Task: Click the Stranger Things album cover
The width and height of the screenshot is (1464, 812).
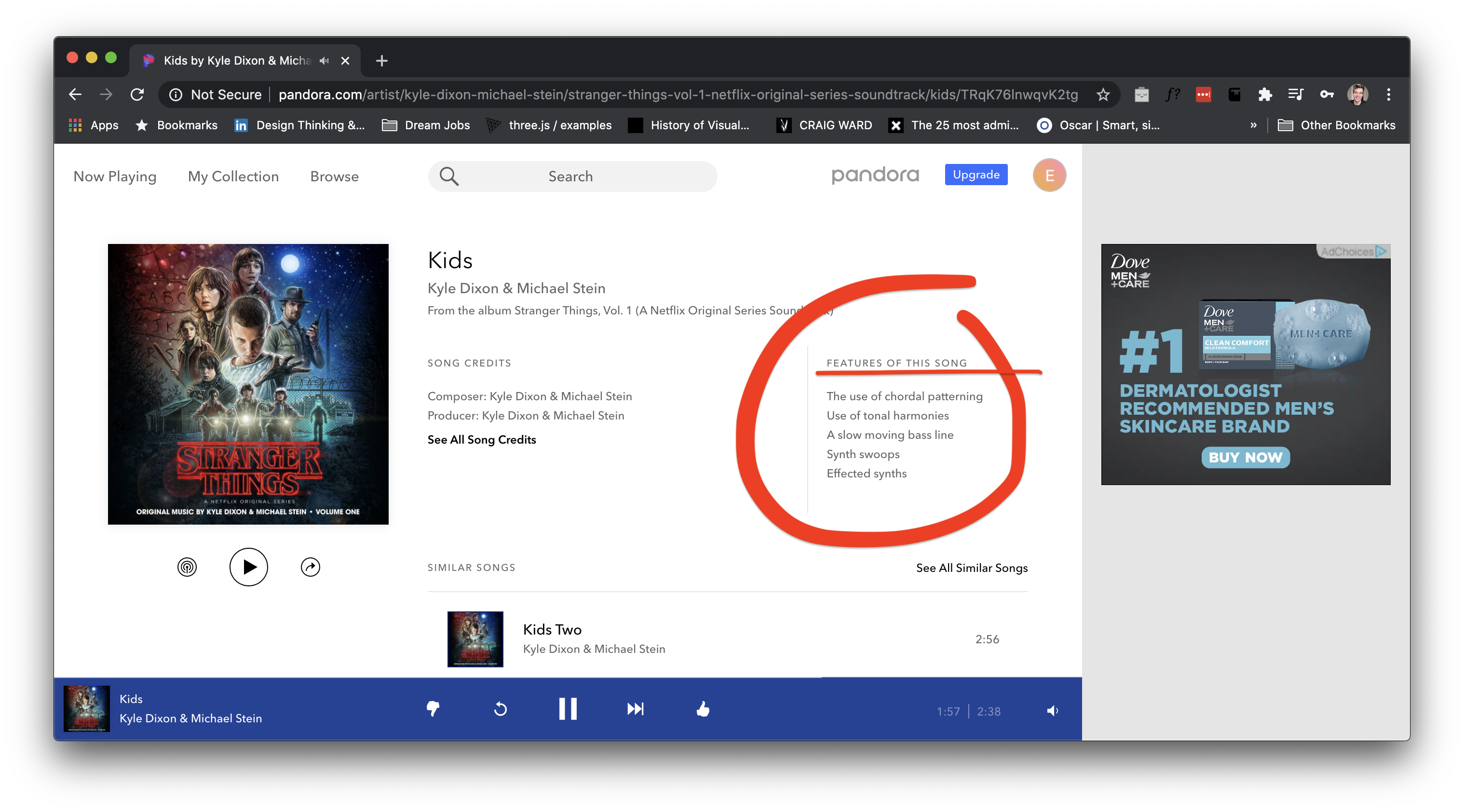Action: (x=248, y=384)
